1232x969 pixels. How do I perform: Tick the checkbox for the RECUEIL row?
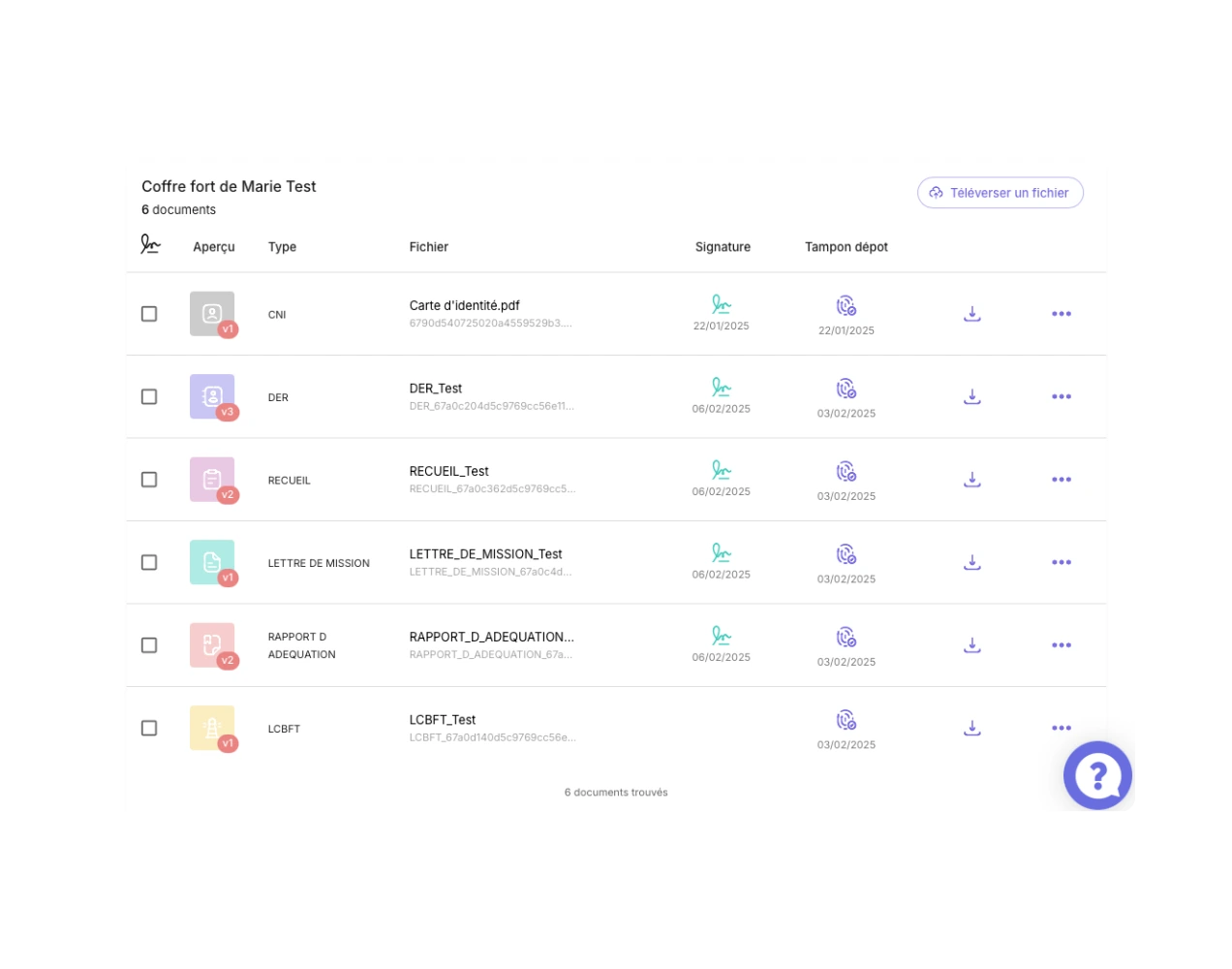click(x=149, y=480)
